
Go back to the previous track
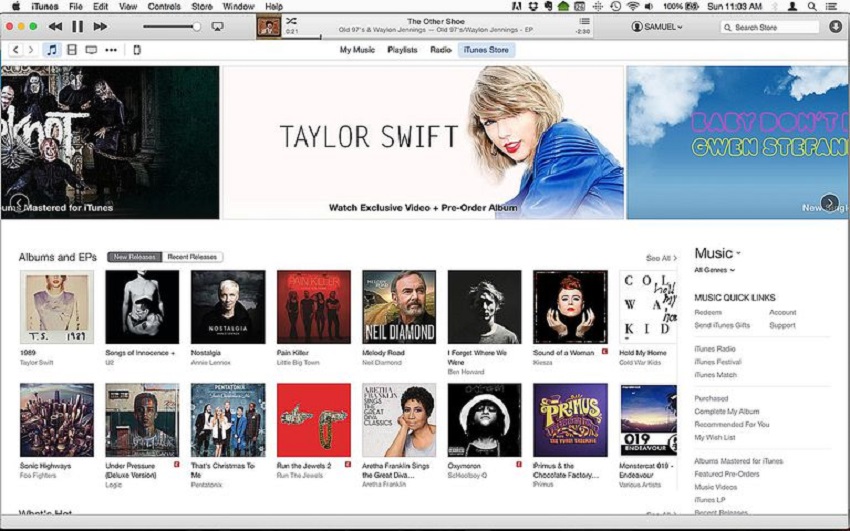(x=54, y=26)
